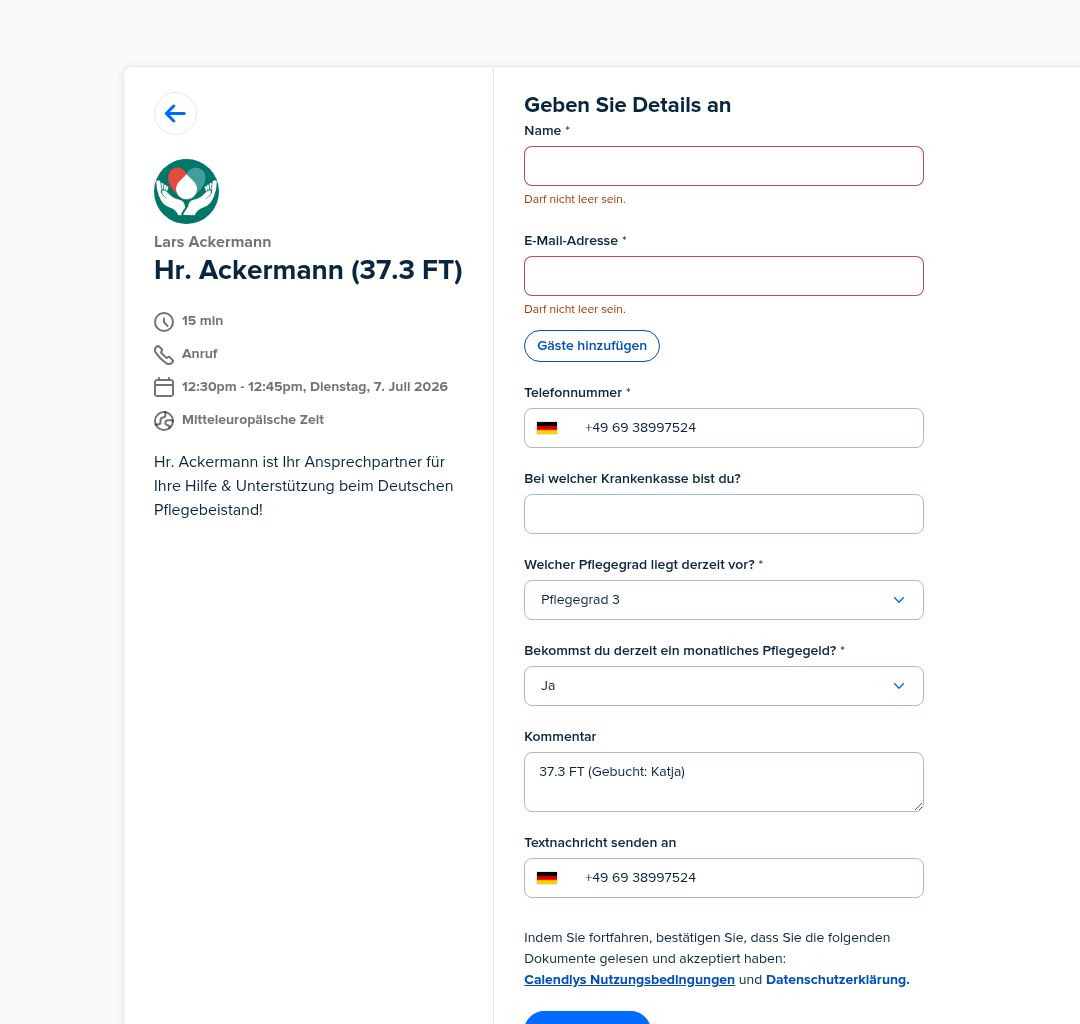Click the globe icon for Mitteleuropäische Zeit
1080x1024 pixels.
[x=164, y=421]
